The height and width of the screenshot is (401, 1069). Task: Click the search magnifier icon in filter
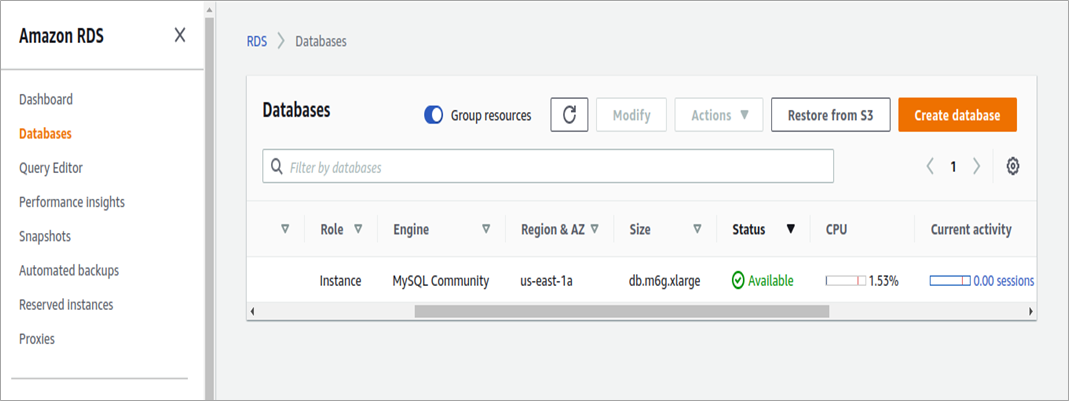[276, 166]
